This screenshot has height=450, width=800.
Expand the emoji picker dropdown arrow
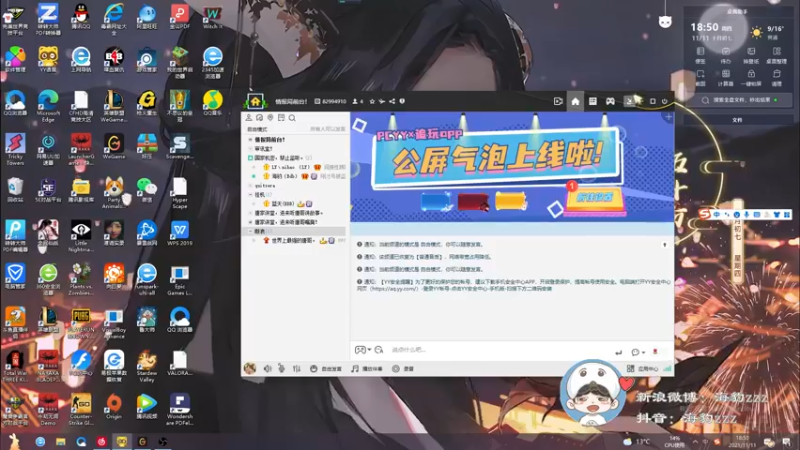click(369, 350)
